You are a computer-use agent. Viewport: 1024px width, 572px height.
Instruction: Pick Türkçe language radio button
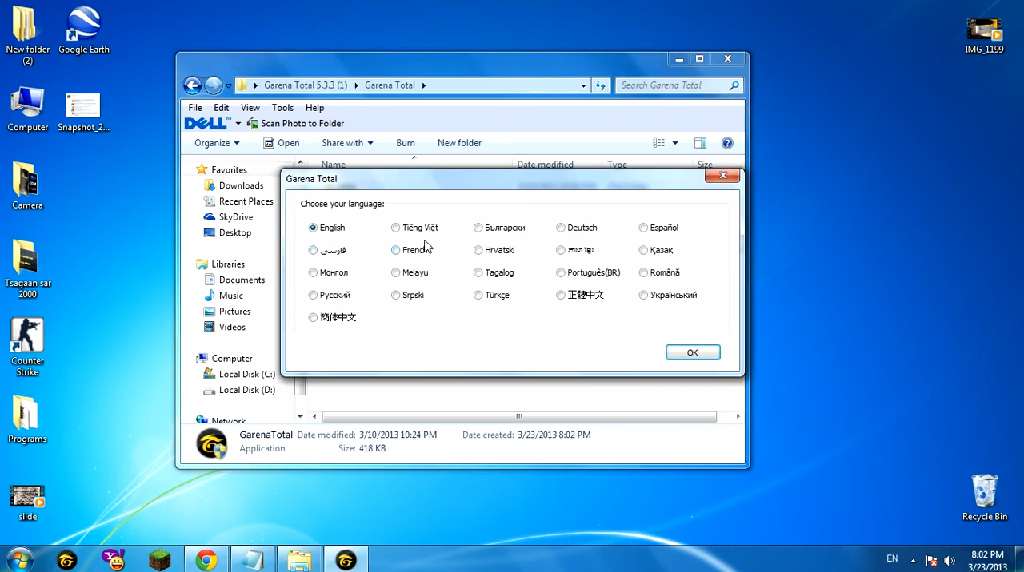pyautogui.click(x=478, y=295)
